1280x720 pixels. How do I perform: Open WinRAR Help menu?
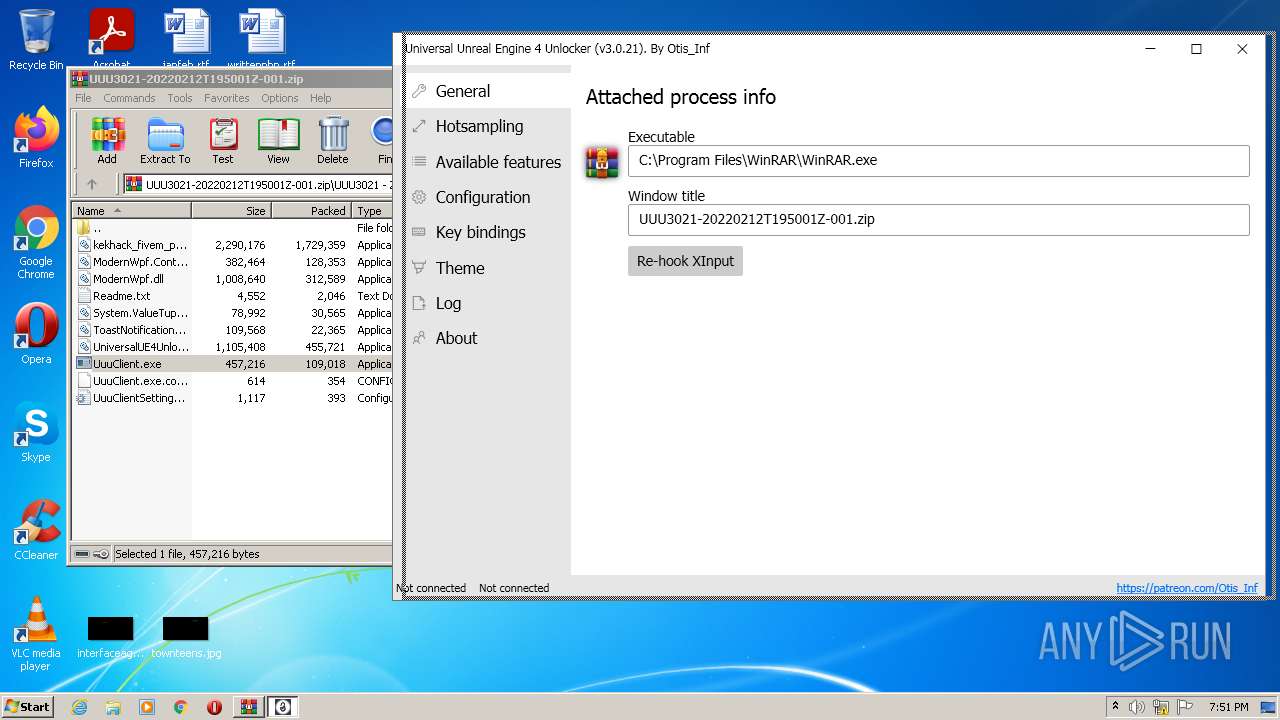(x=320, y=98)
